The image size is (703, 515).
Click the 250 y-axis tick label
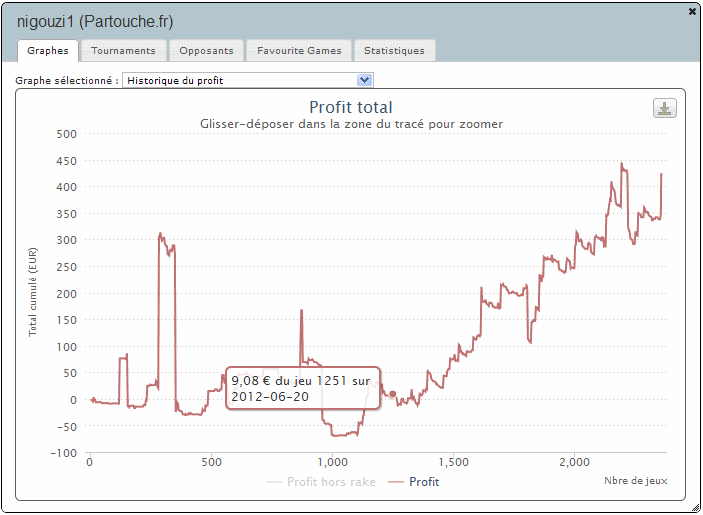(x=66, y=267)
